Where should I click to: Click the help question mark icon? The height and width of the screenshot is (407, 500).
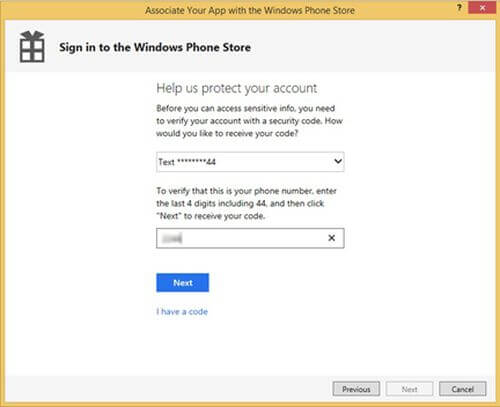459,7
